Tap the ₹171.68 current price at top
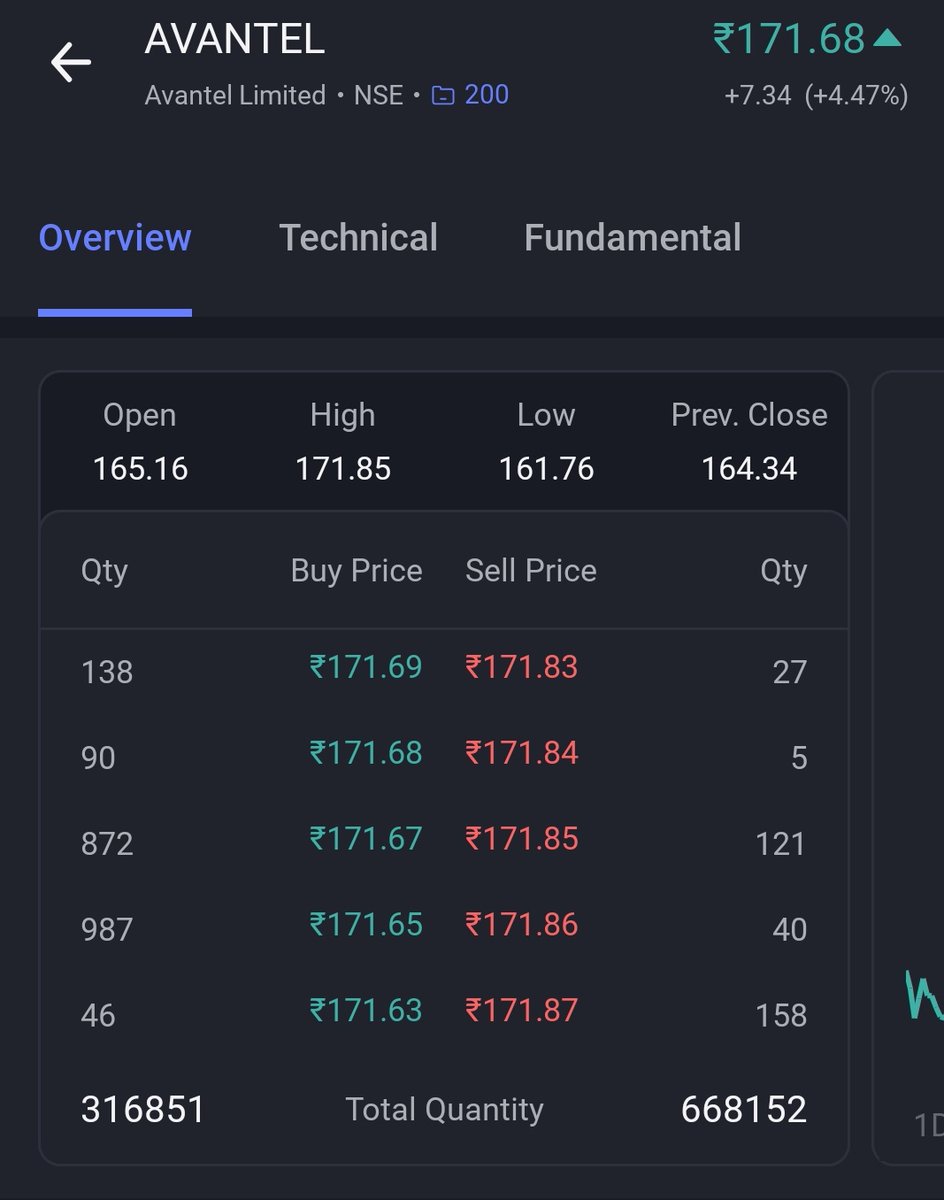Screen dimensions: 944x1200 coord(789,39)
